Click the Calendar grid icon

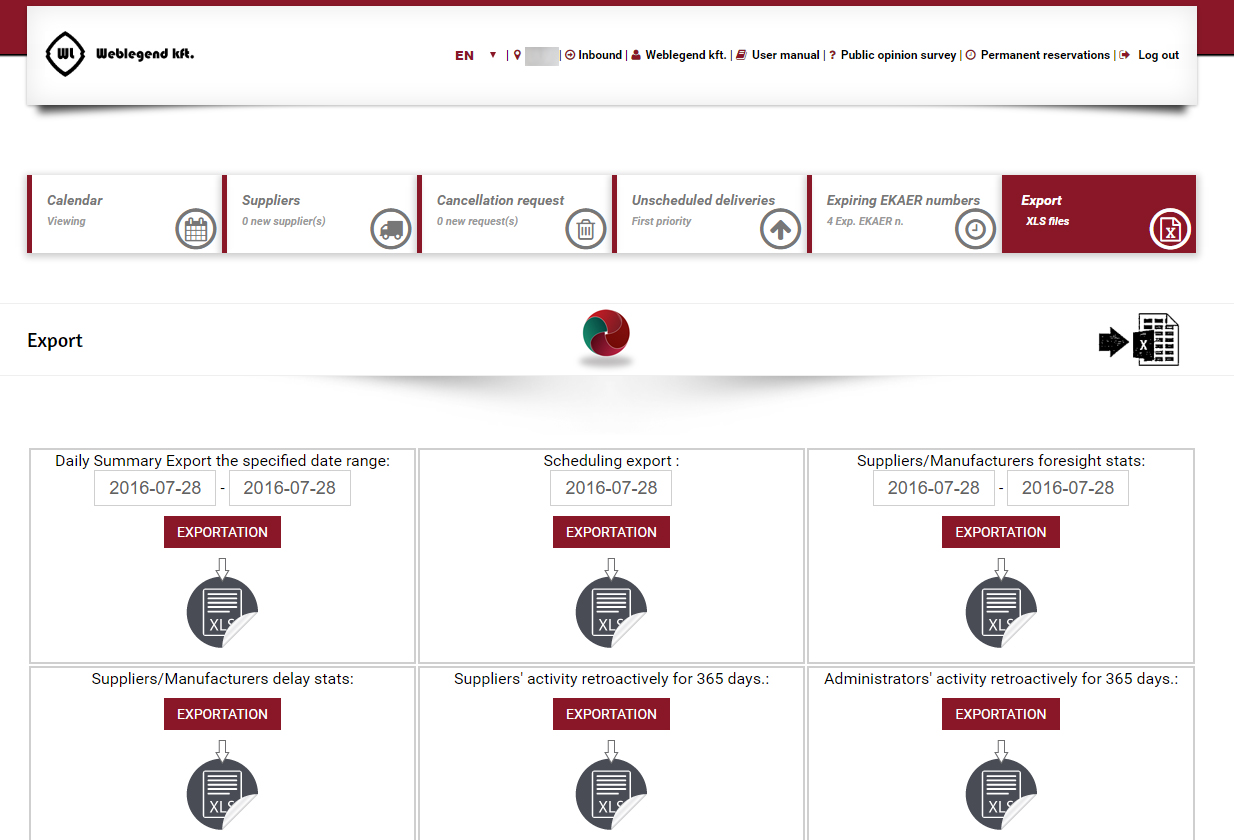(x=195, y=230)
